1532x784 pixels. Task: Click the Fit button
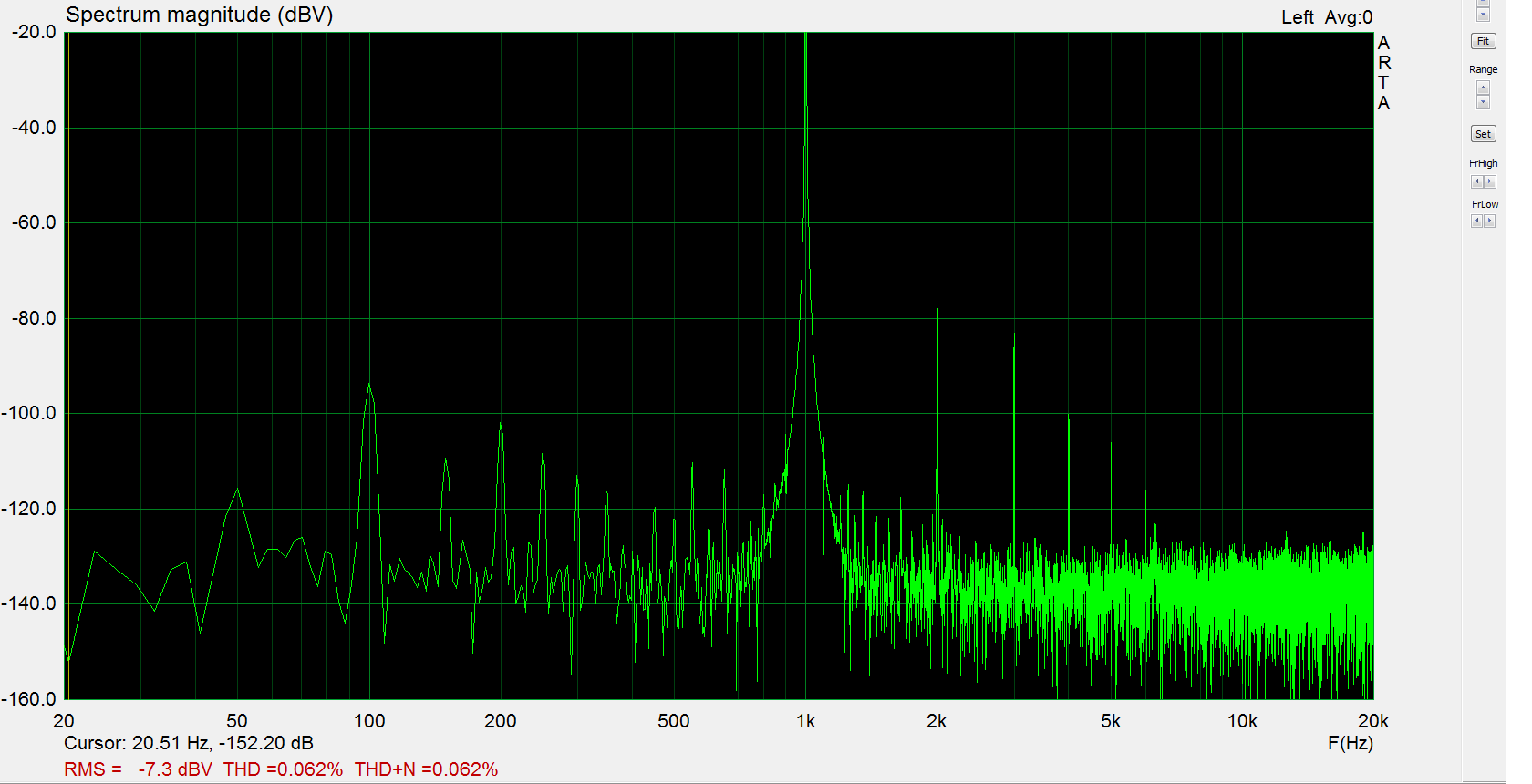click(1483, 41)
